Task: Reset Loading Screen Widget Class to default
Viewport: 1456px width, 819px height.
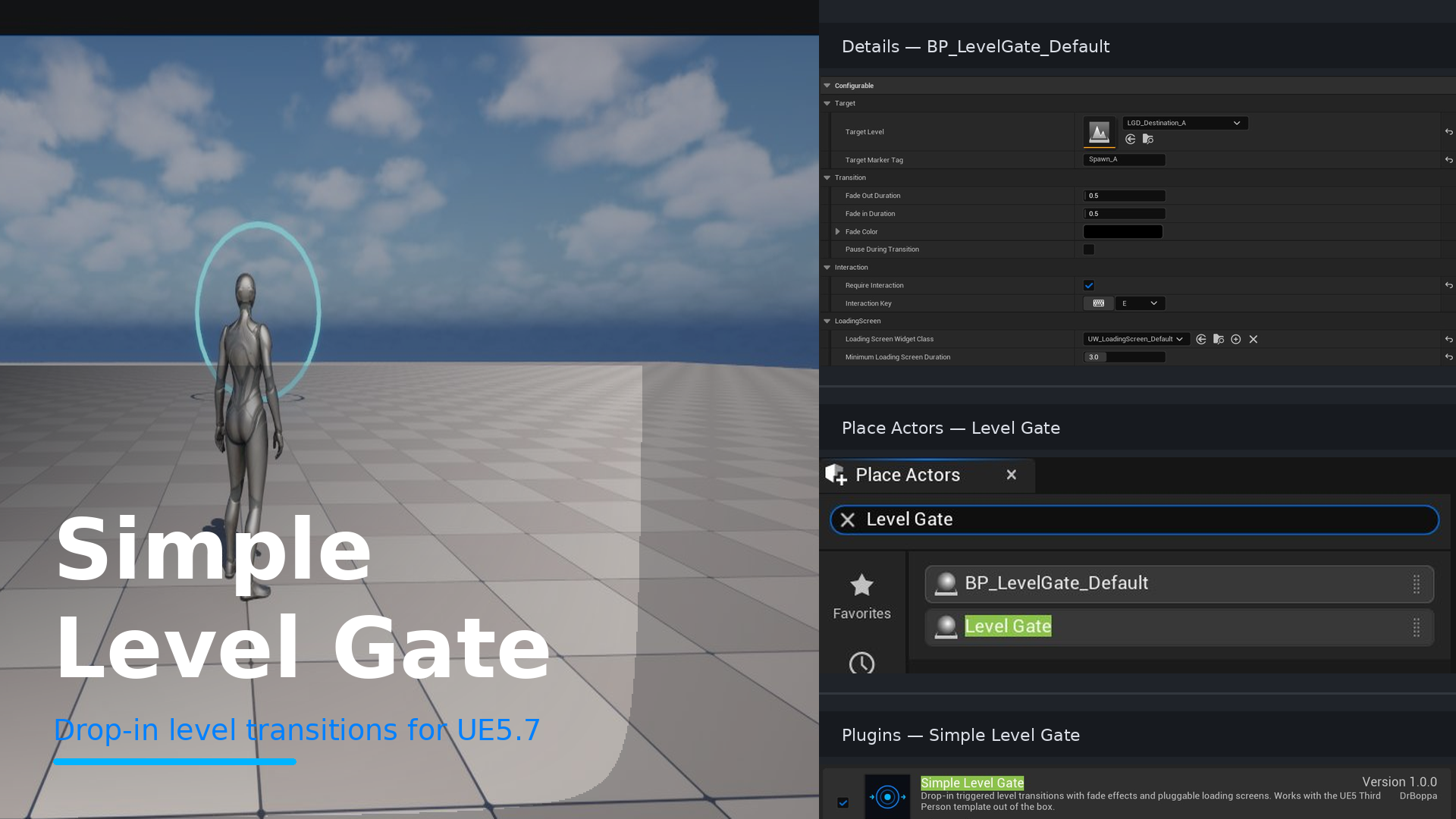Action: pos(1449,339)
